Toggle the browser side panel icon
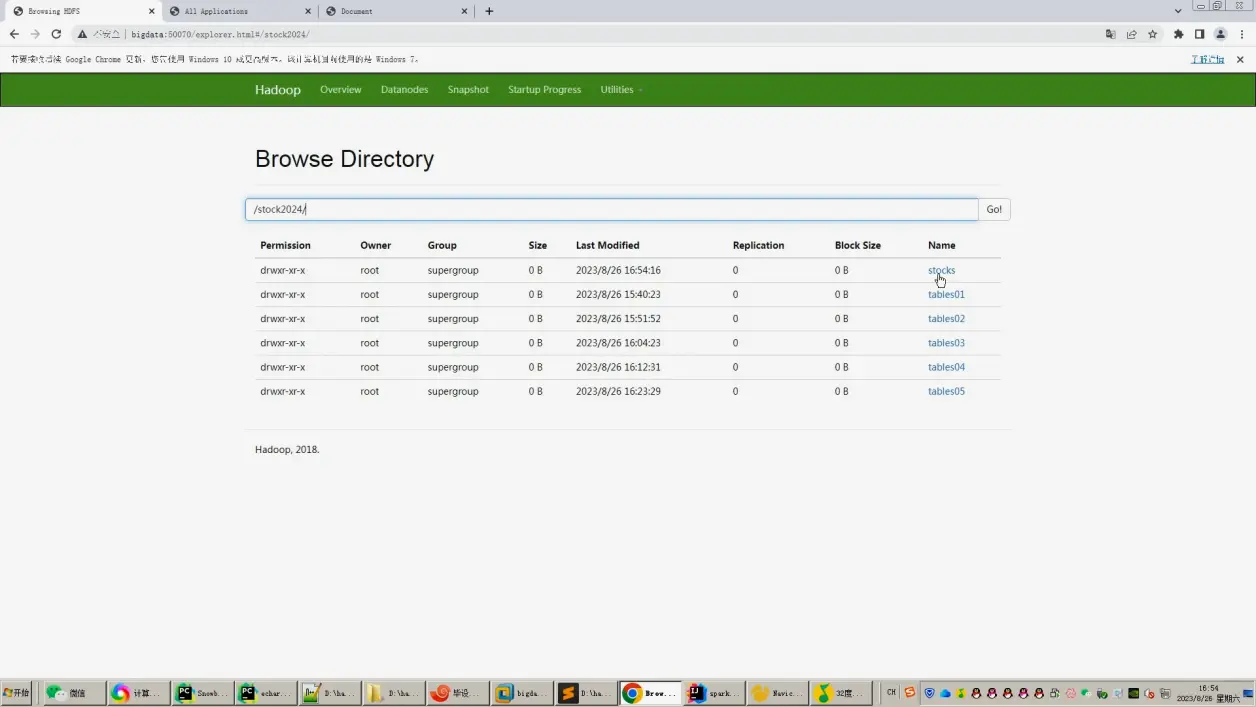The height and width of the screenshot is (707, 1256). click(x=1199, y=34)
